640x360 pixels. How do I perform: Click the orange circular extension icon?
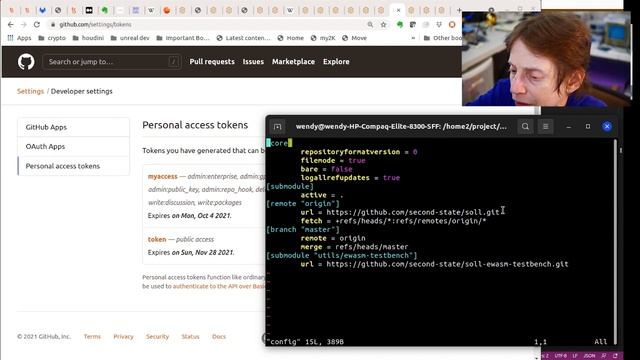[452, 24]
